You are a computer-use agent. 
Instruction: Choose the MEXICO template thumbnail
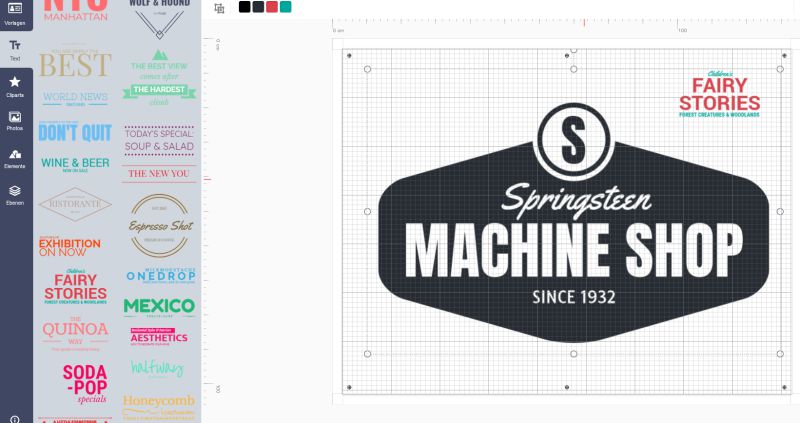(x=159, y=307)
